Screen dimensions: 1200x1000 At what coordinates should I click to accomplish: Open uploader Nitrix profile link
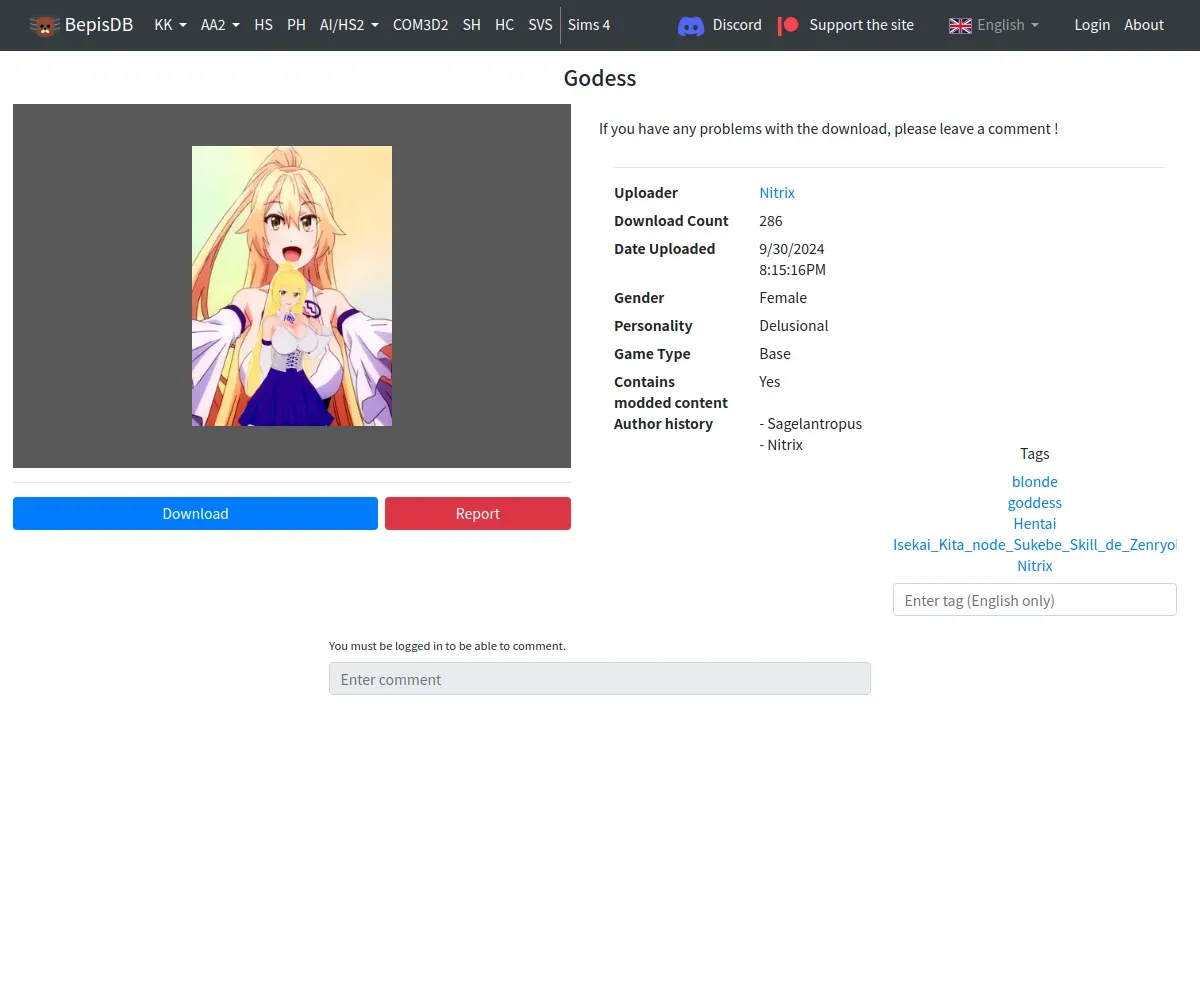(x=777, y=193)
